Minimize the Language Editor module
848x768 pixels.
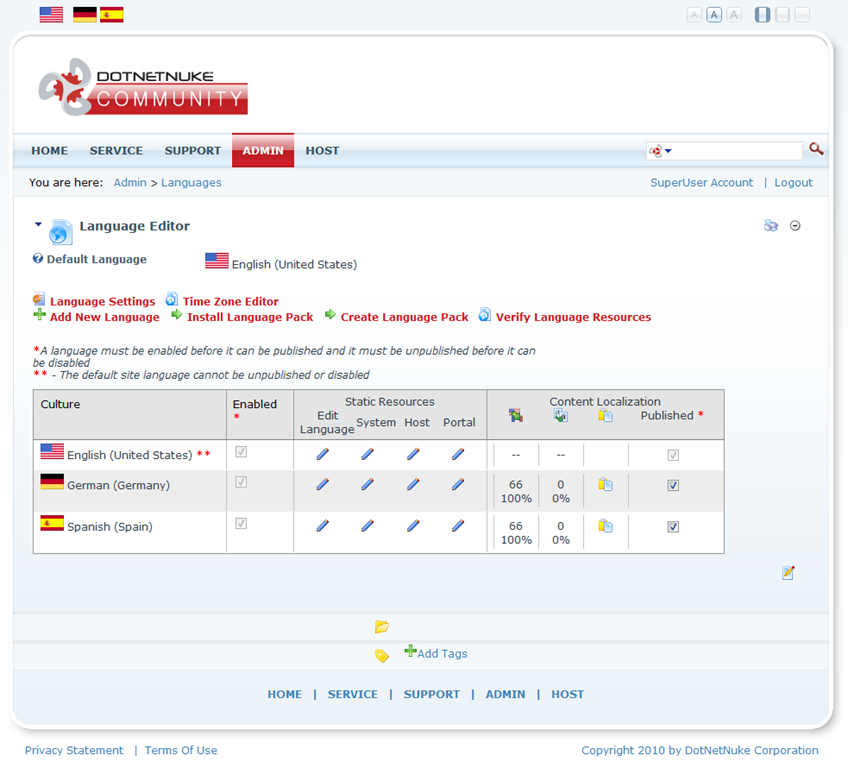click(x=795, y=226)
